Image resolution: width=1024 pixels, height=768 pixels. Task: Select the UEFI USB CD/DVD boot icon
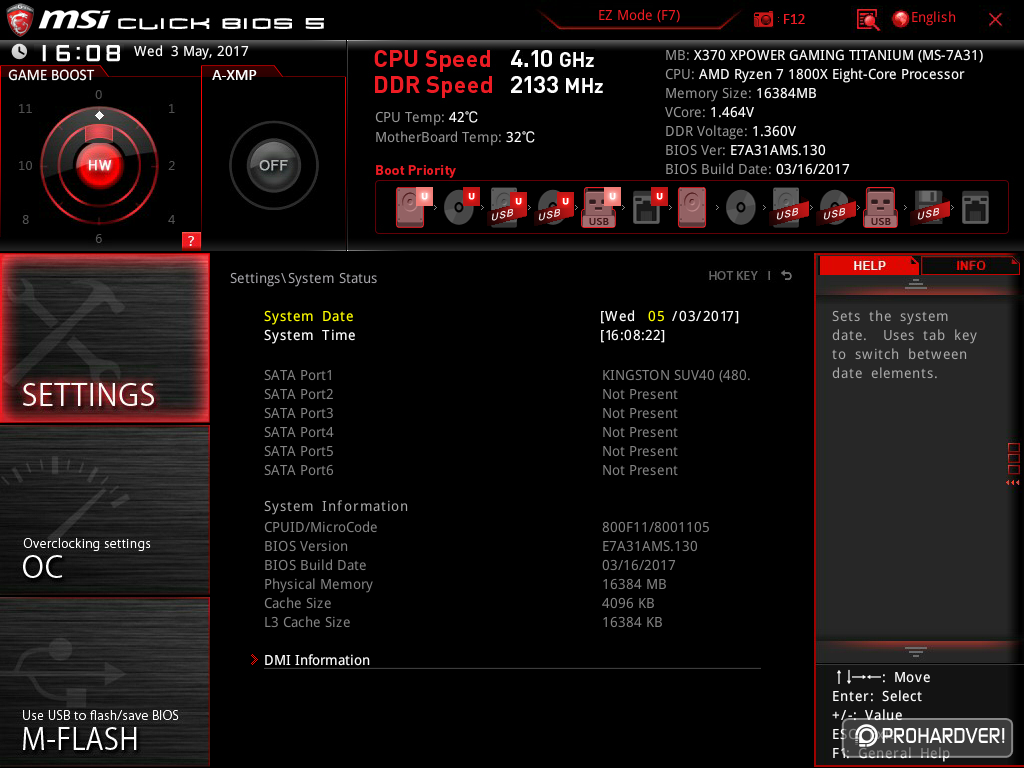554,207
